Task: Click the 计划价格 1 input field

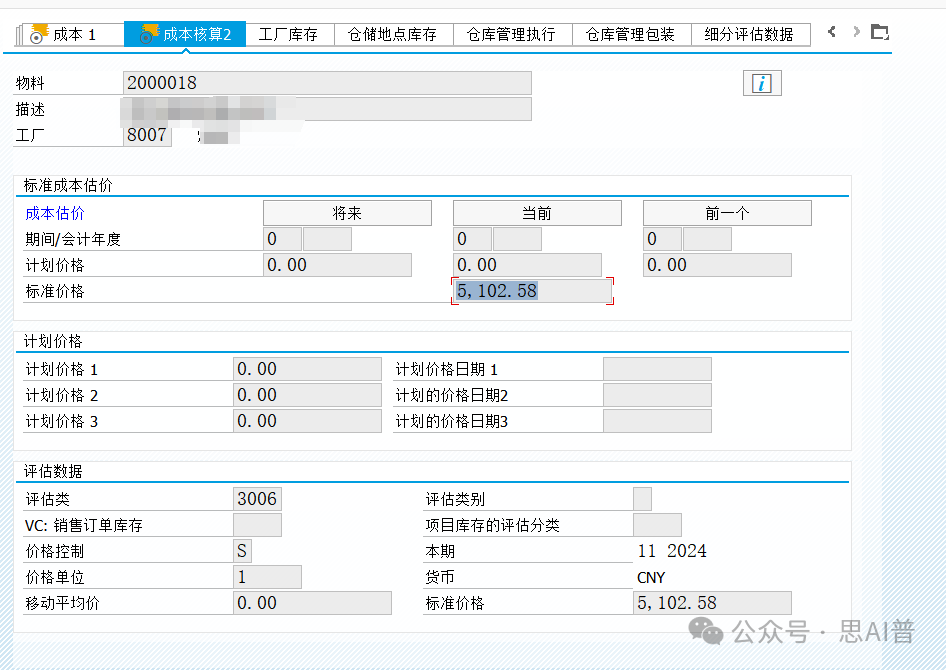Action: coord(307,369)
